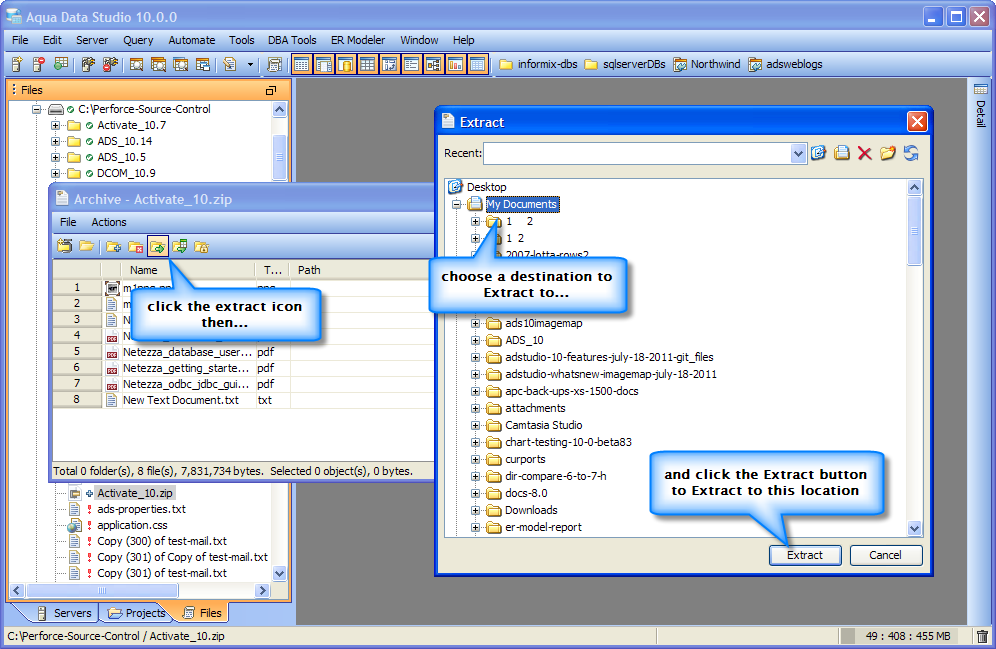Viewport: 996px width, 649px height.
Task: Click the grid with green circle toolbar icon
Action: coord(60,64)
